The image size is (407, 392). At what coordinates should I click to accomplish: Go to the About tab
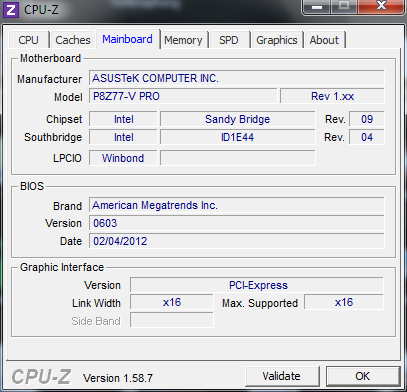pos(324,40)
